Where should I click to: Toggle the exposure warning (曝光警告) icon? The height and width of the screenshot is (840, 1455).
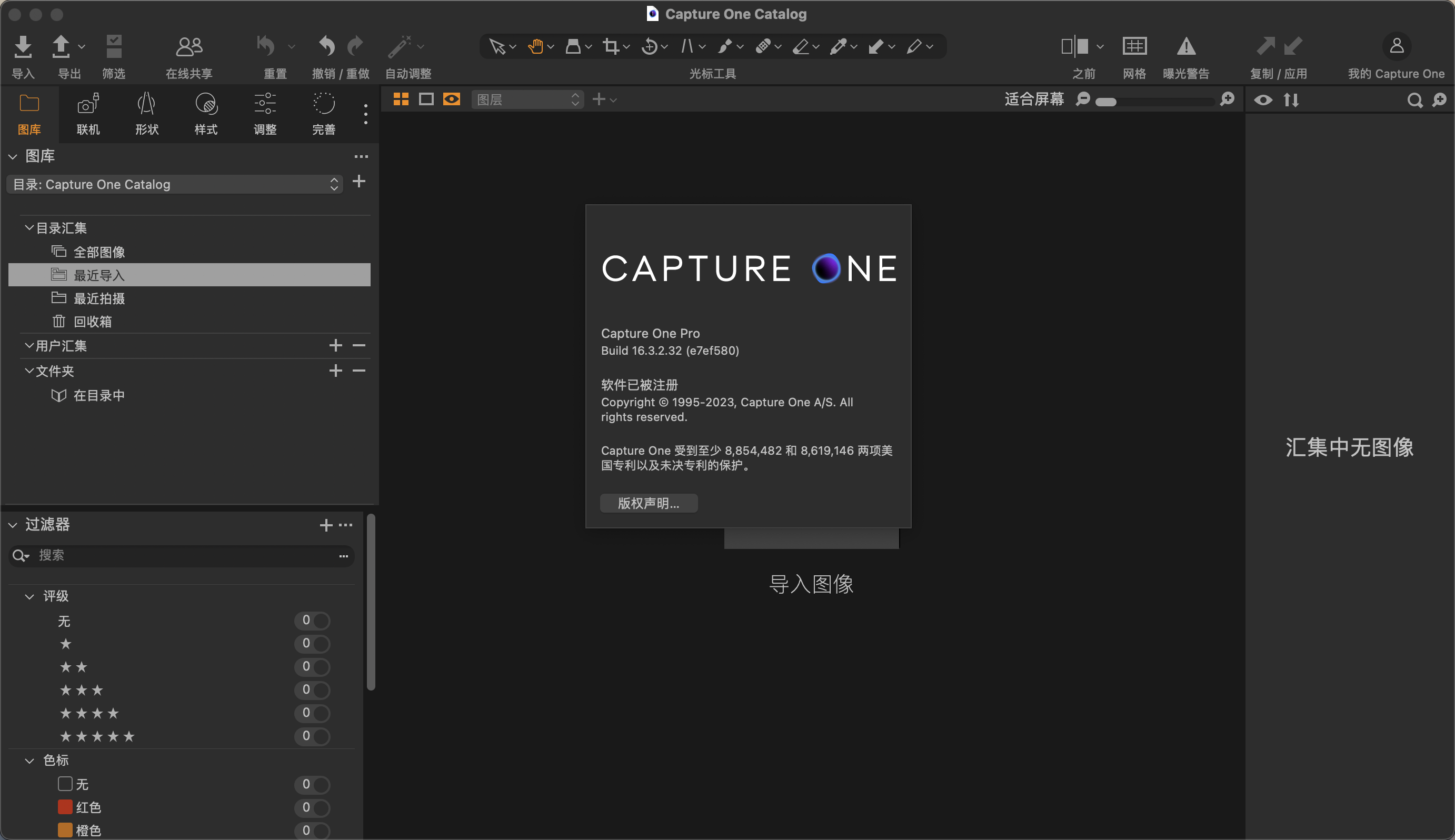point(1186,46)
